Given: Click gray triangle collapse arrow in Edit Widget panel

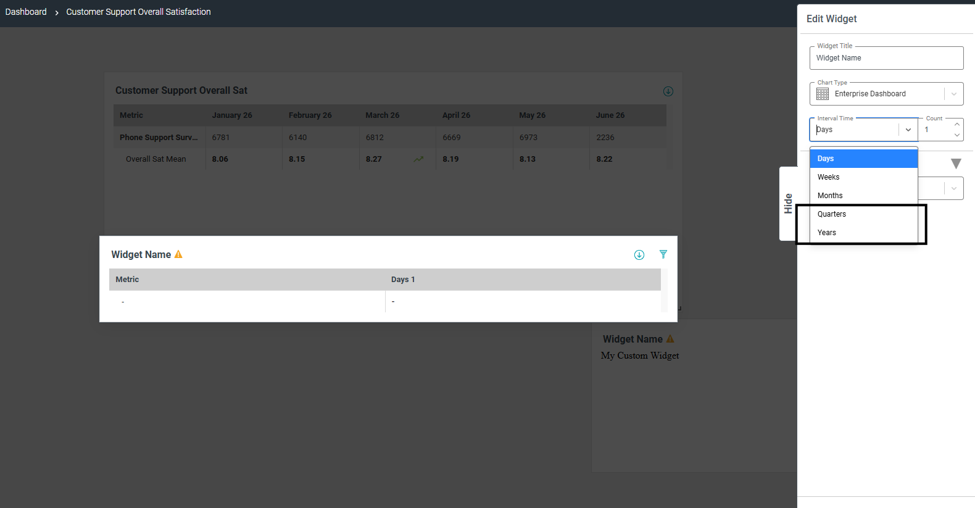Looking at the screenshot, I should [956, 164].
